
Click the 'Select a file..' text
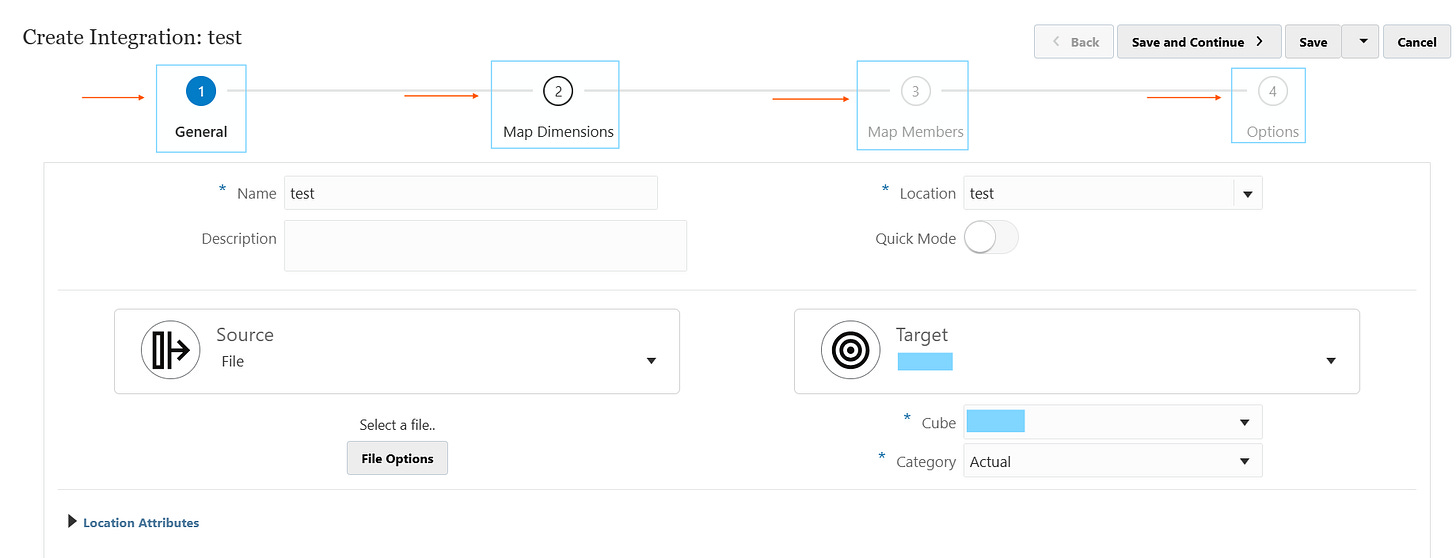[x=397, y=425]
